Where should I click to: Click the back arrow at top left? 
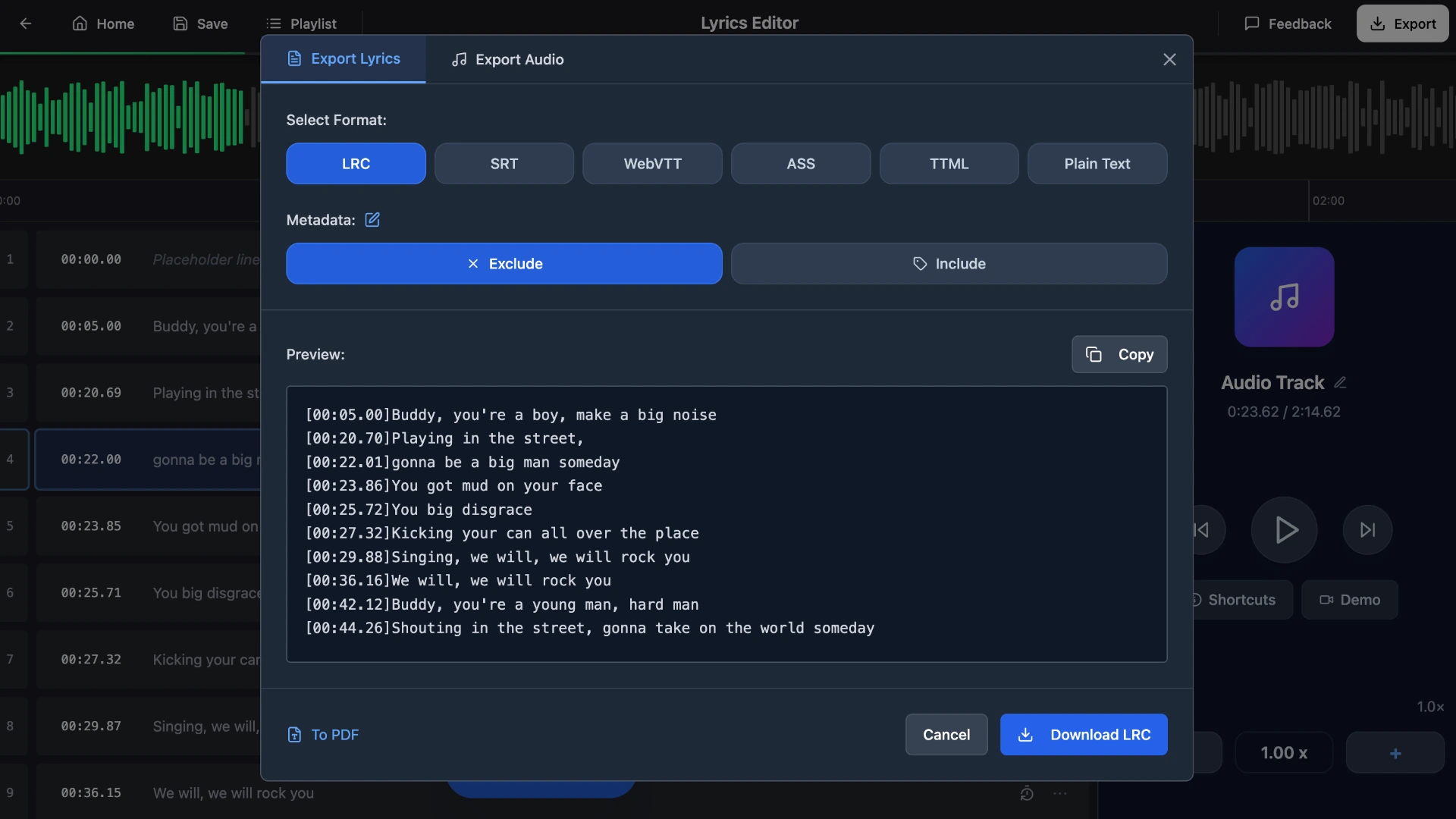[26, 24]
